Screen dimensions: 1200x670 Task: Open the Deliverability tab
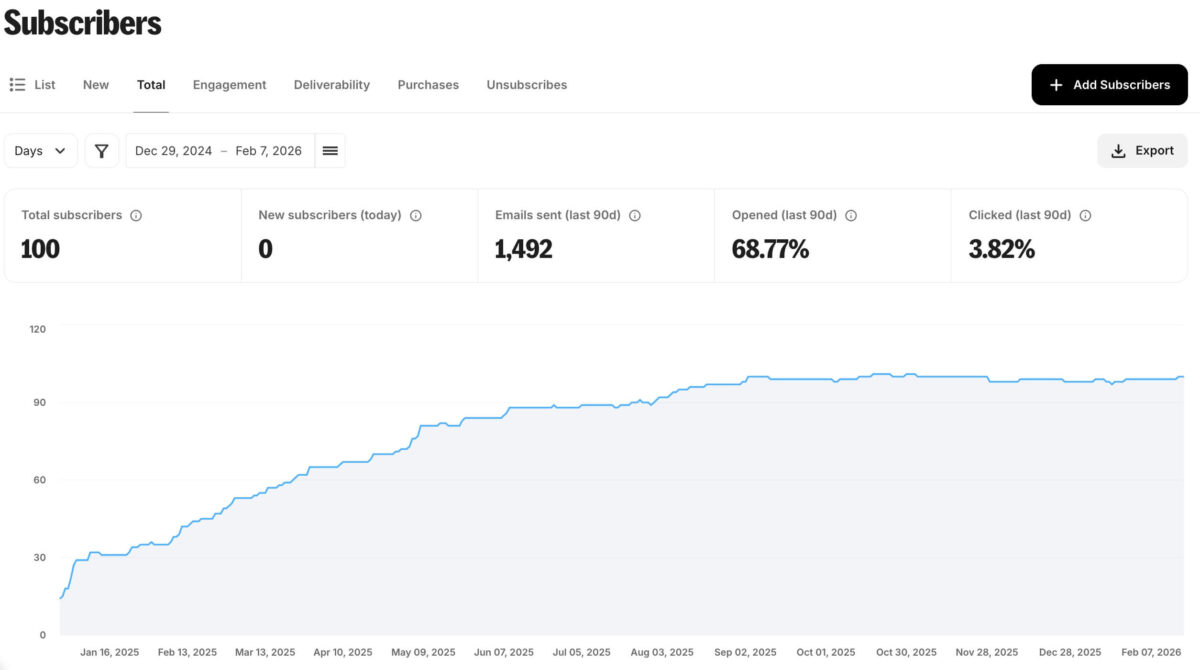pos(331,85)
